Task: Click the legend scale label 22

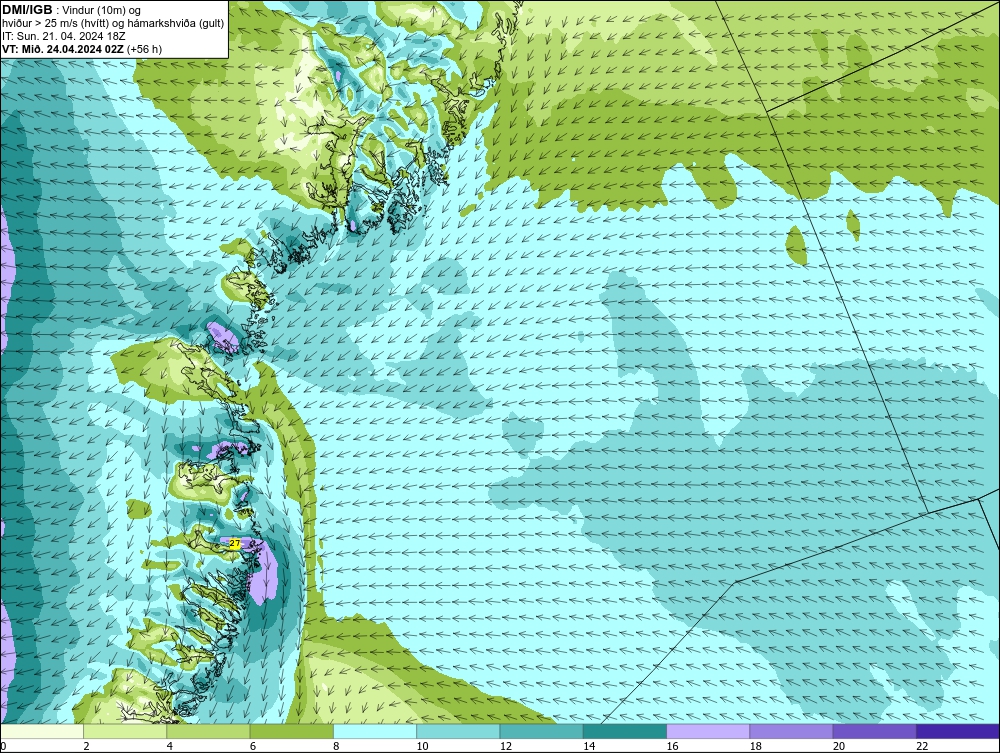Action: click(922, 746)
